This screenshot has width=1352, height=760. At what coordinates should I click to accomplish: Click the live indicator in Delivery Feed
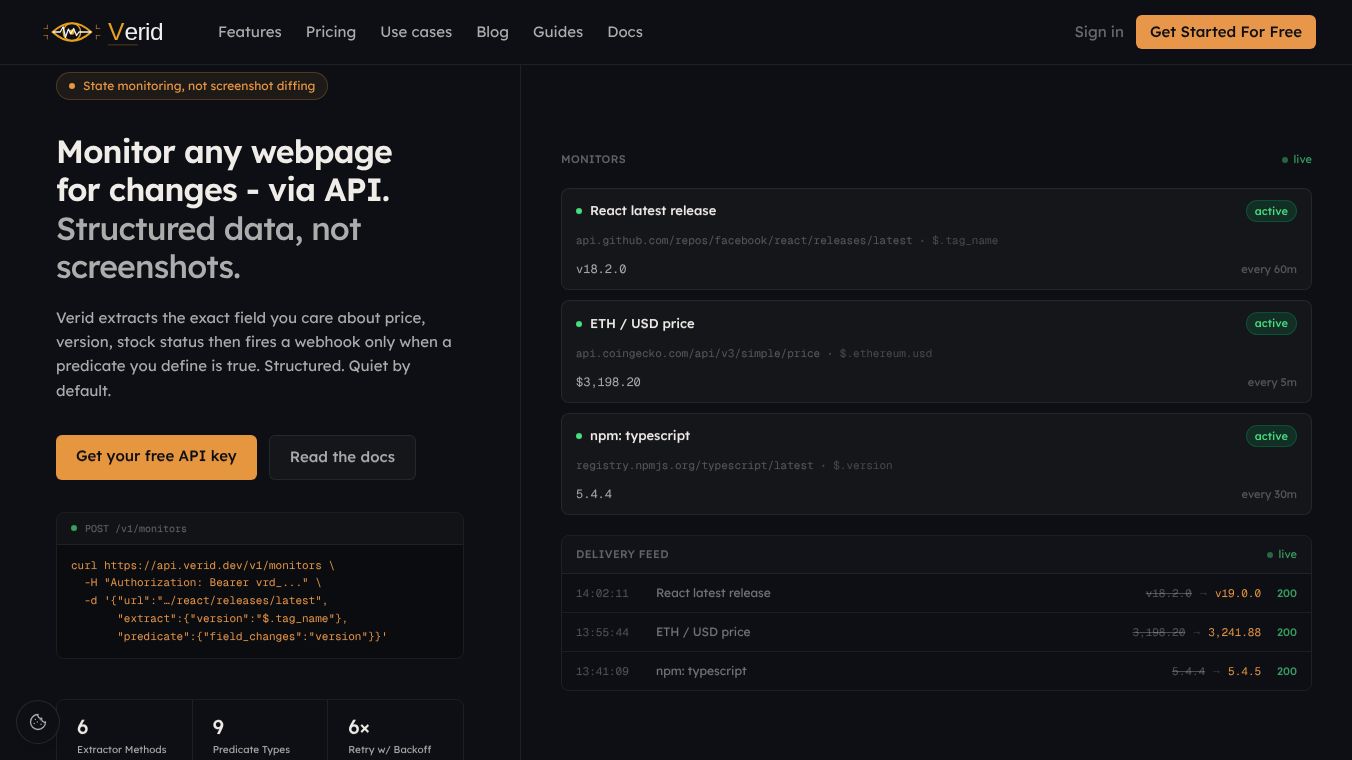(1282, 554)
